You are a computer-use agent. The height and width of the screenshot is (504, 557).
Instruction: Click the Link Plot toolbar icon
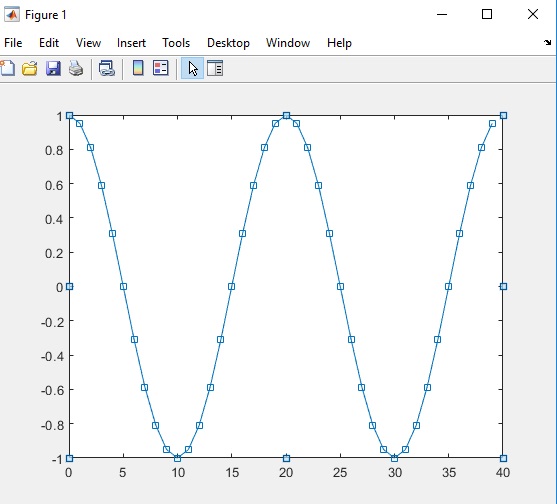(x=107, y=68)
